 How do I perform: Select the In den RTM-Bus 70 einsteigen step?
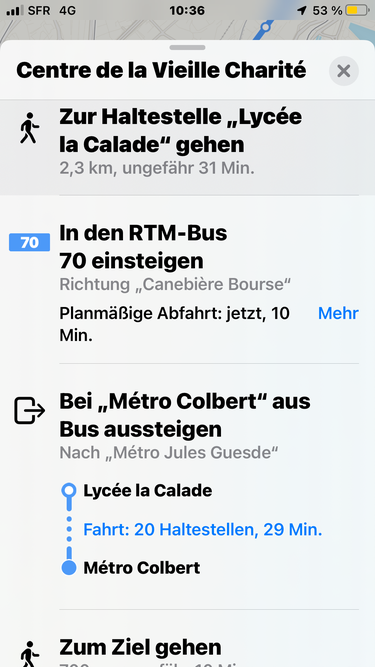[x=188, y=280]
